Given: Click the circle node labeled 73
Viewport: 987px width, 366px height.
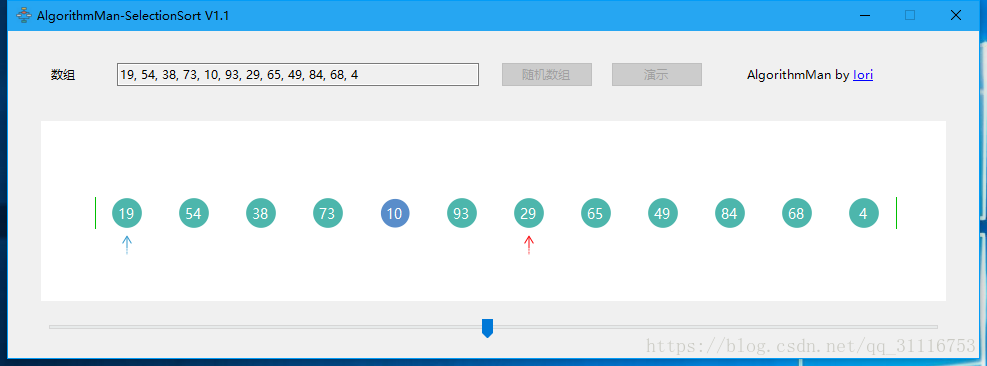Looking at the screenshot, I should click(328, 214).
